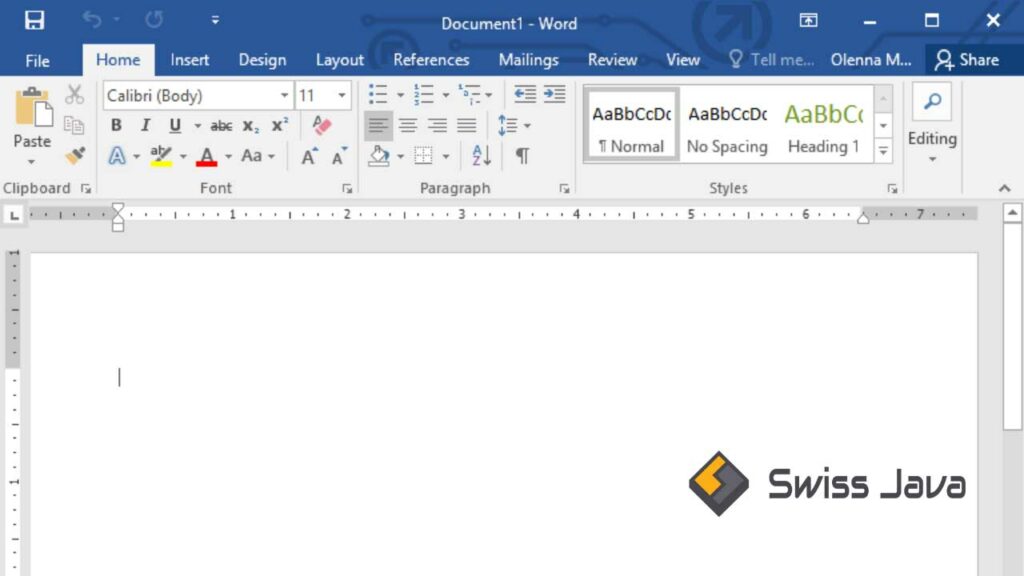Viewport: 1024px width, 576px height.
Task: Open the font size dropdown
Action: 340,95
